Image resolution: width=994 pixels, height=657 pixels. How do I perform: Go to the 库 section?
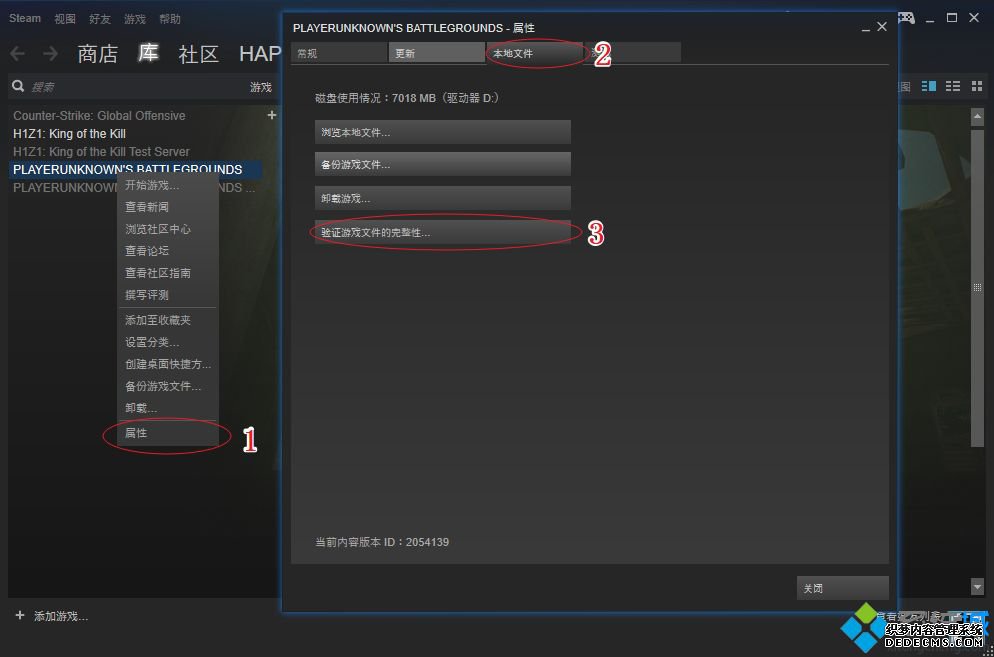coord(148,53)
